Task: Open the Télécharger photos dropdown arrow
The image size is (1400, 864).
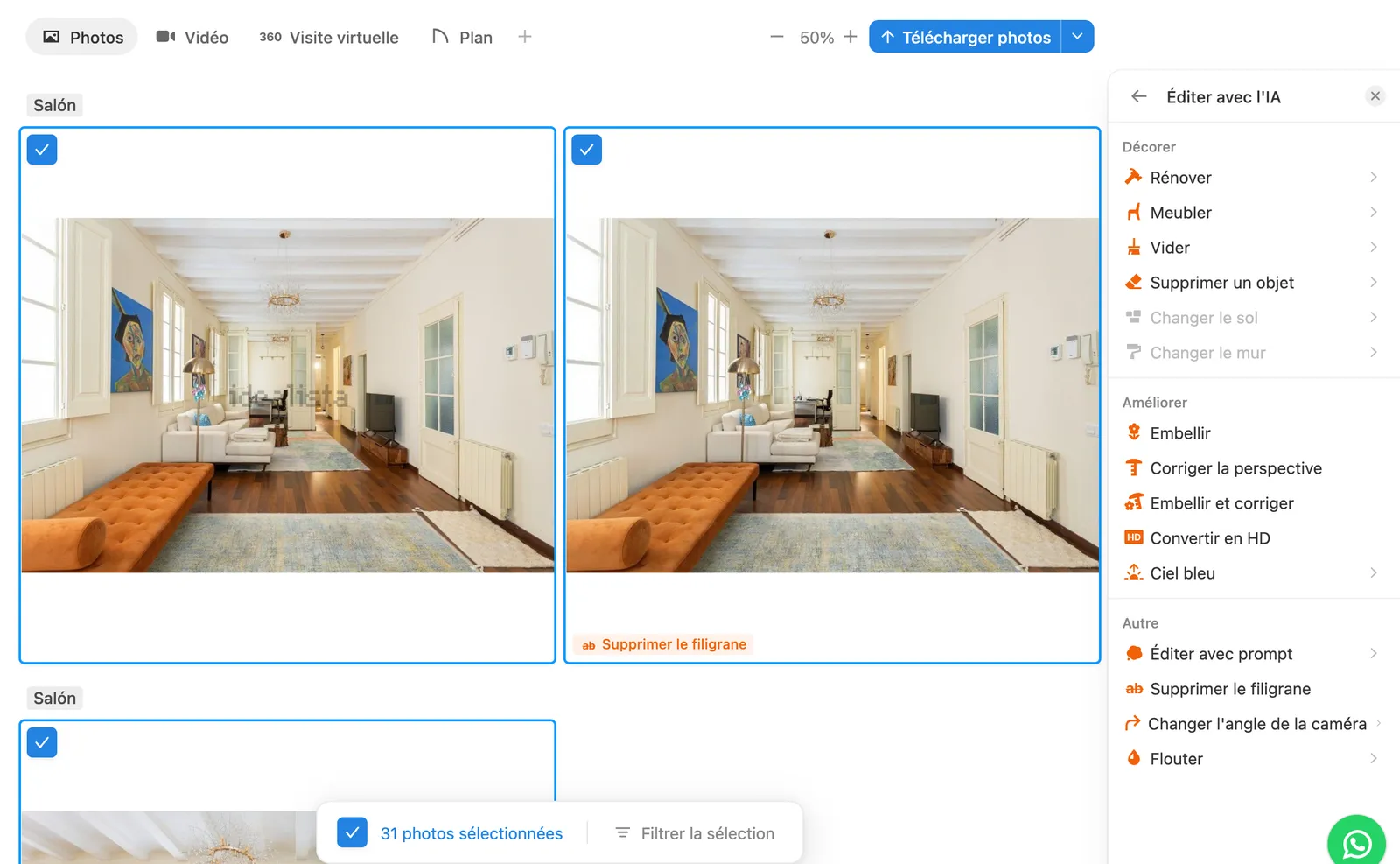Action: (x=1077, y=37)
